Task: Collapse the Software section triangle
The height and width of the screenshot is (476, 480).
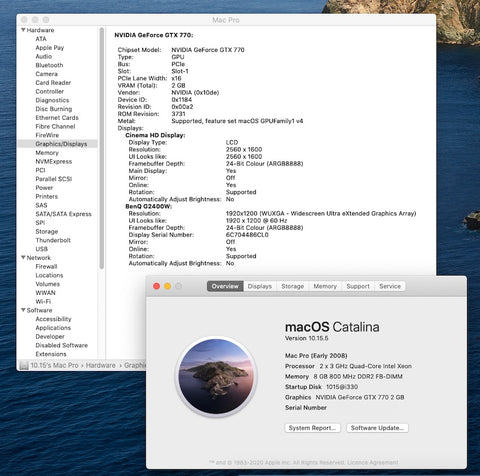Action: pos(23,310)
